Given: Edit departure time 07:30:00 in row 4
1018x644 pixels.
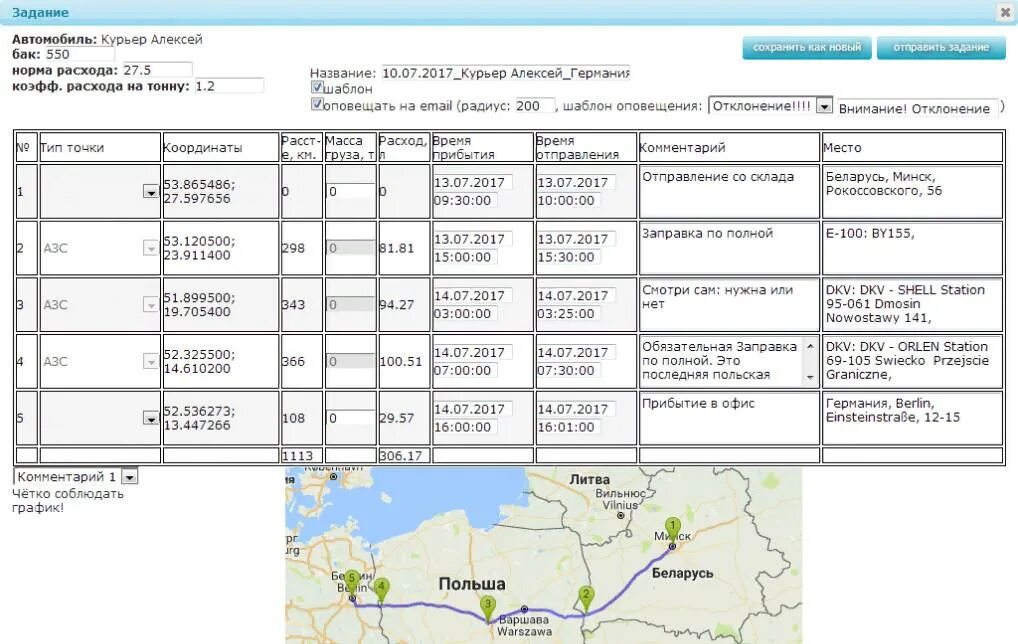Looking at the screenshot, I should (569, 370).
